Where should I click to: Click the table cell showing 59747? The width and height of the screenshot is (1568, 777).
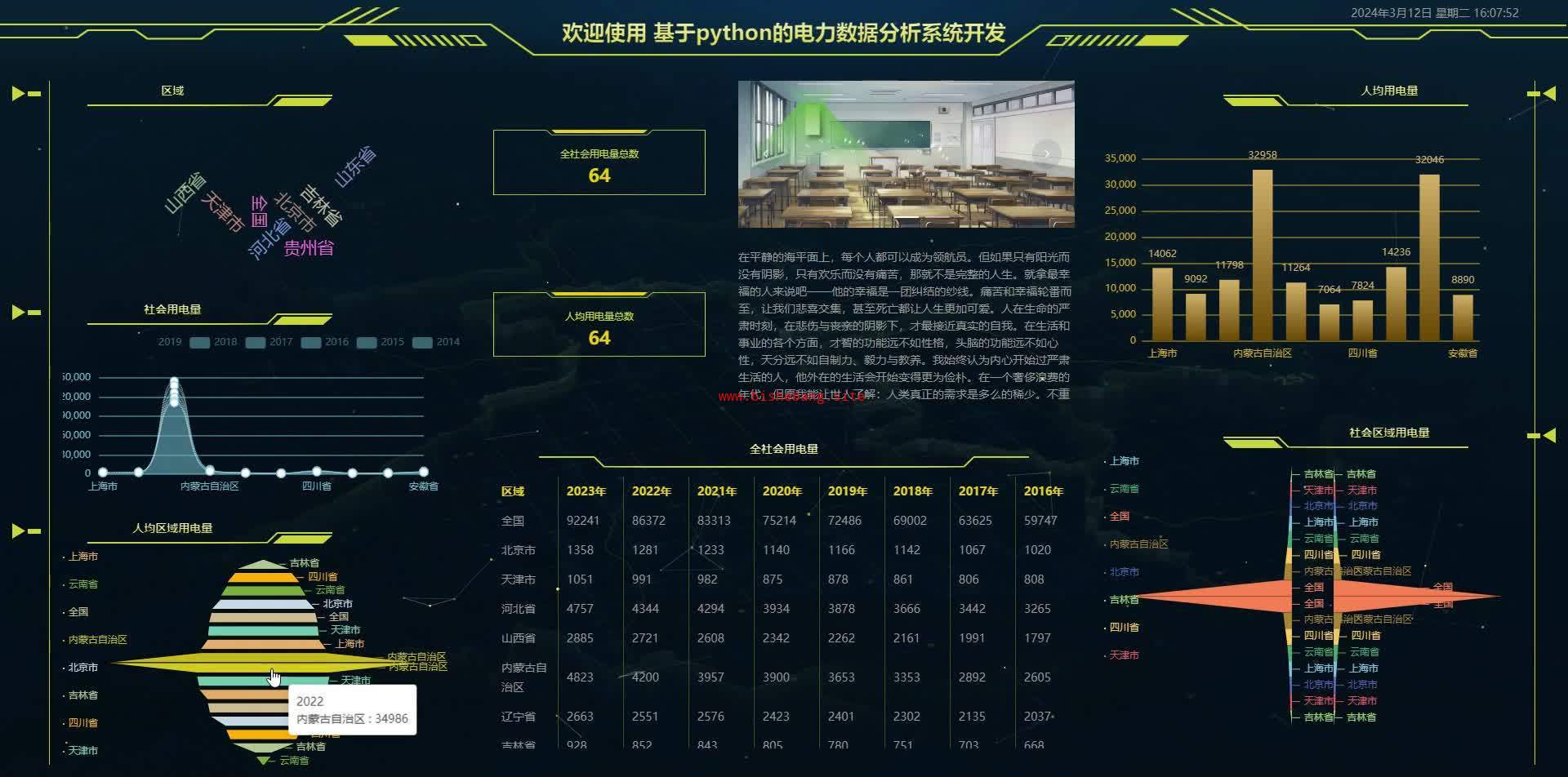1040,521
